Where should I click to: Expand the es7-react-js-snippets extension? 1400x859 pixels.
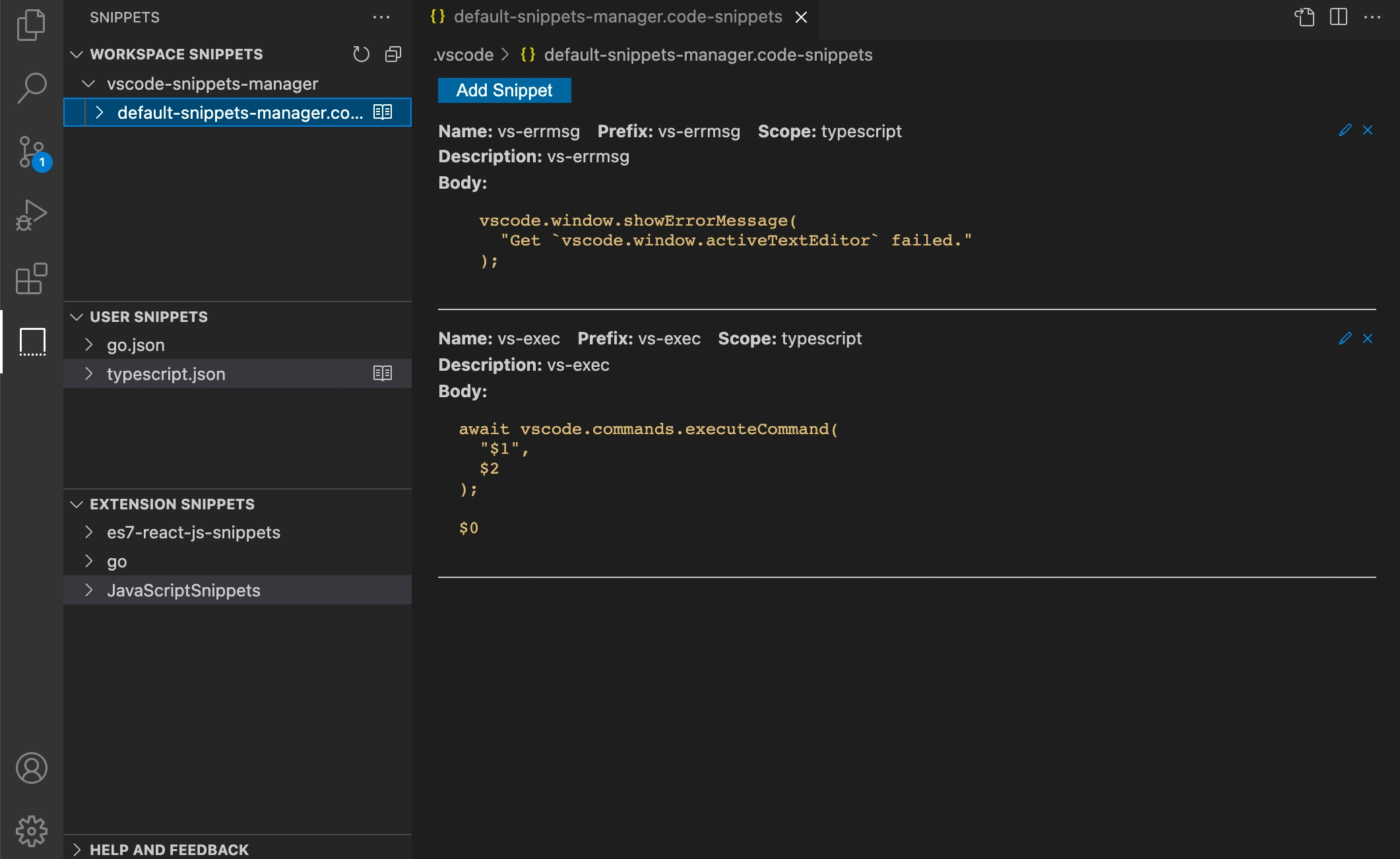[88, 532]
